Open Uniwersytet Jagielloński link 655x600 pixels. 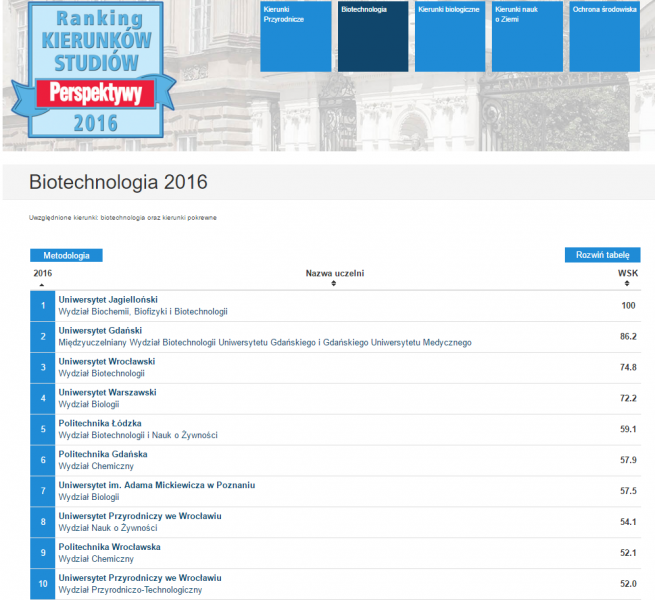pos(108,300)
